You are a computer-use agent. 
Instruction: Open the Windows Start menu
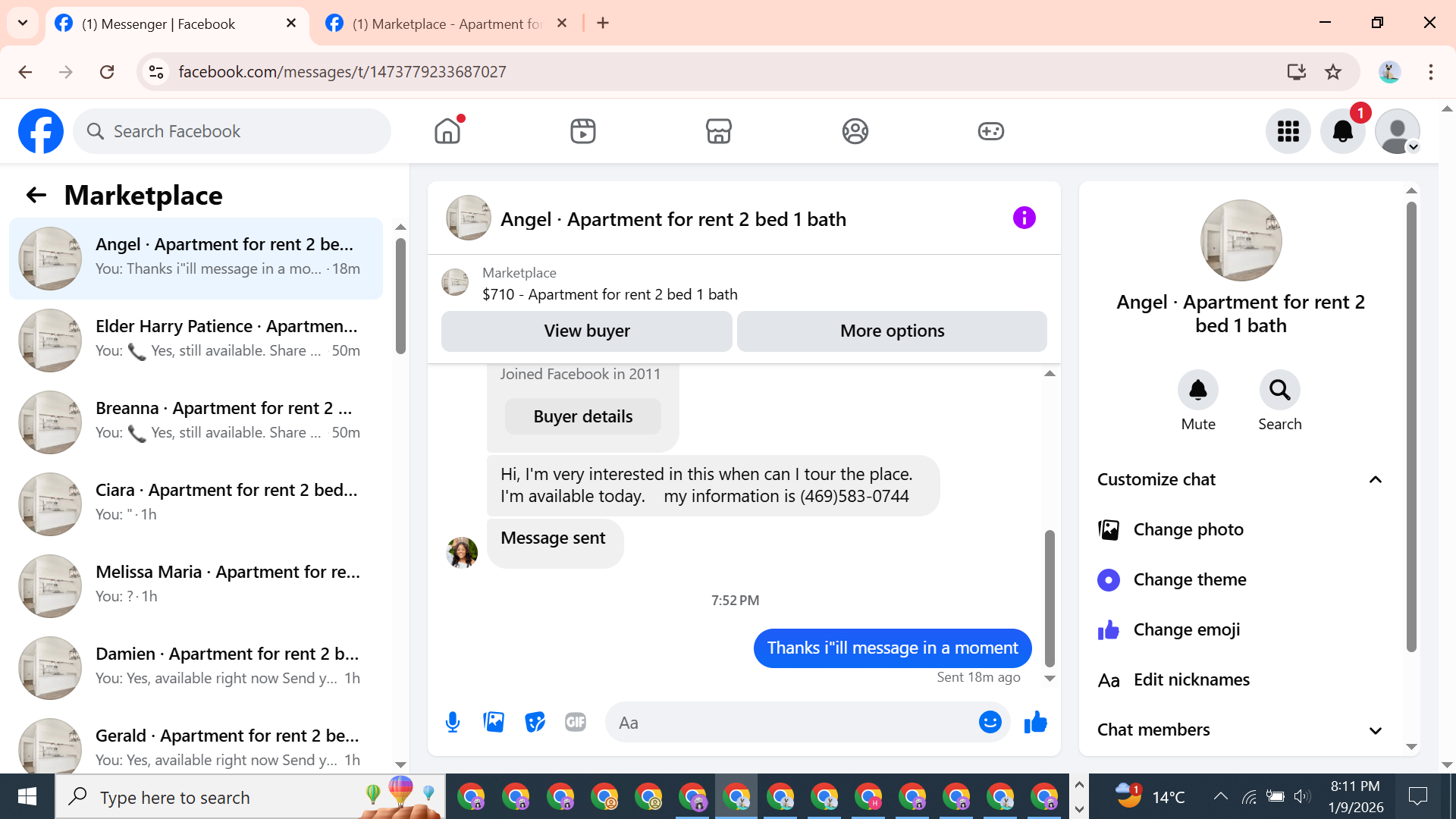tap(27, 797)
